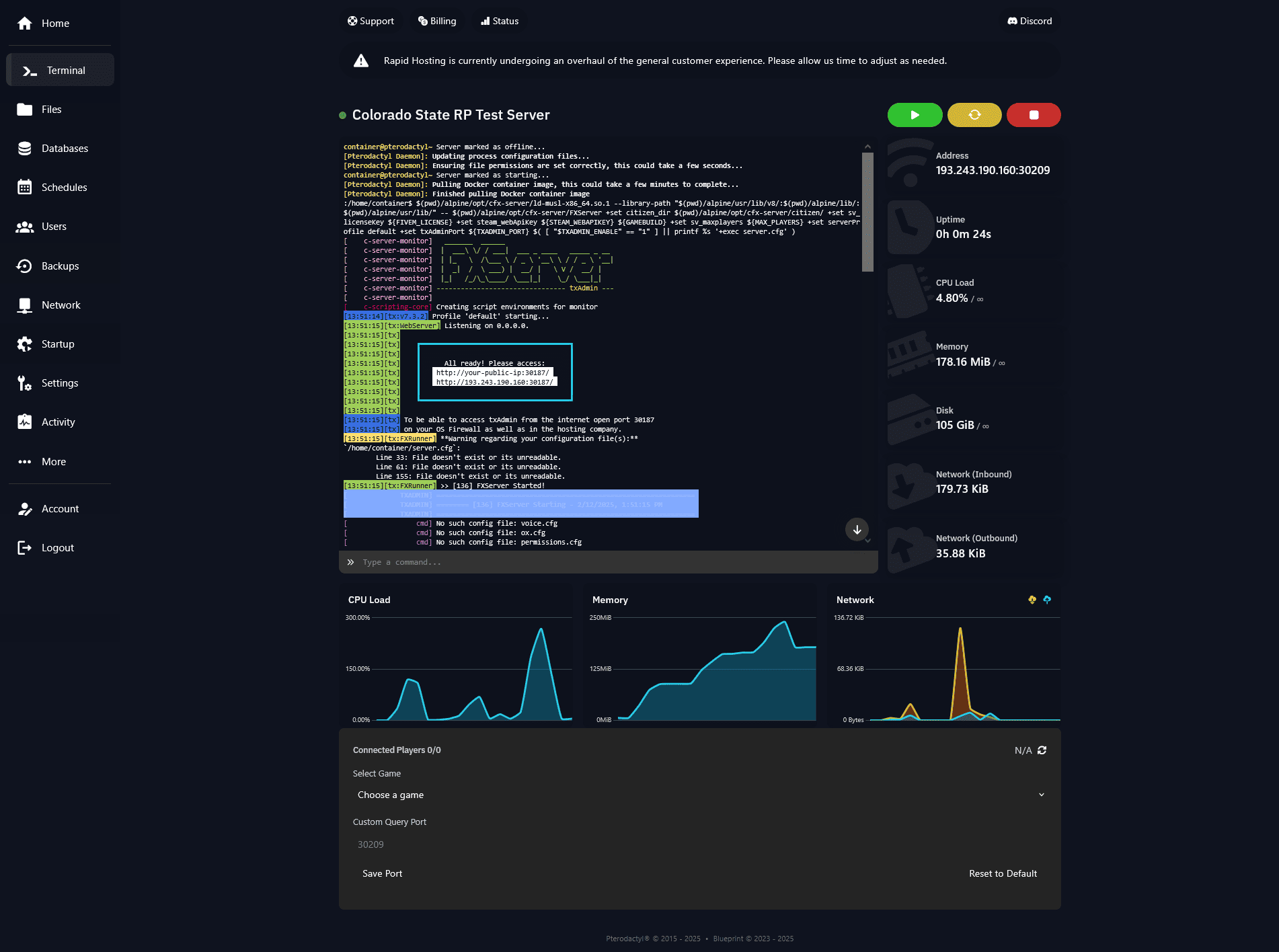The width and height of the screenshot is (1279, 952).
Task: Open the Home page from sidebar
Action: 60,24
